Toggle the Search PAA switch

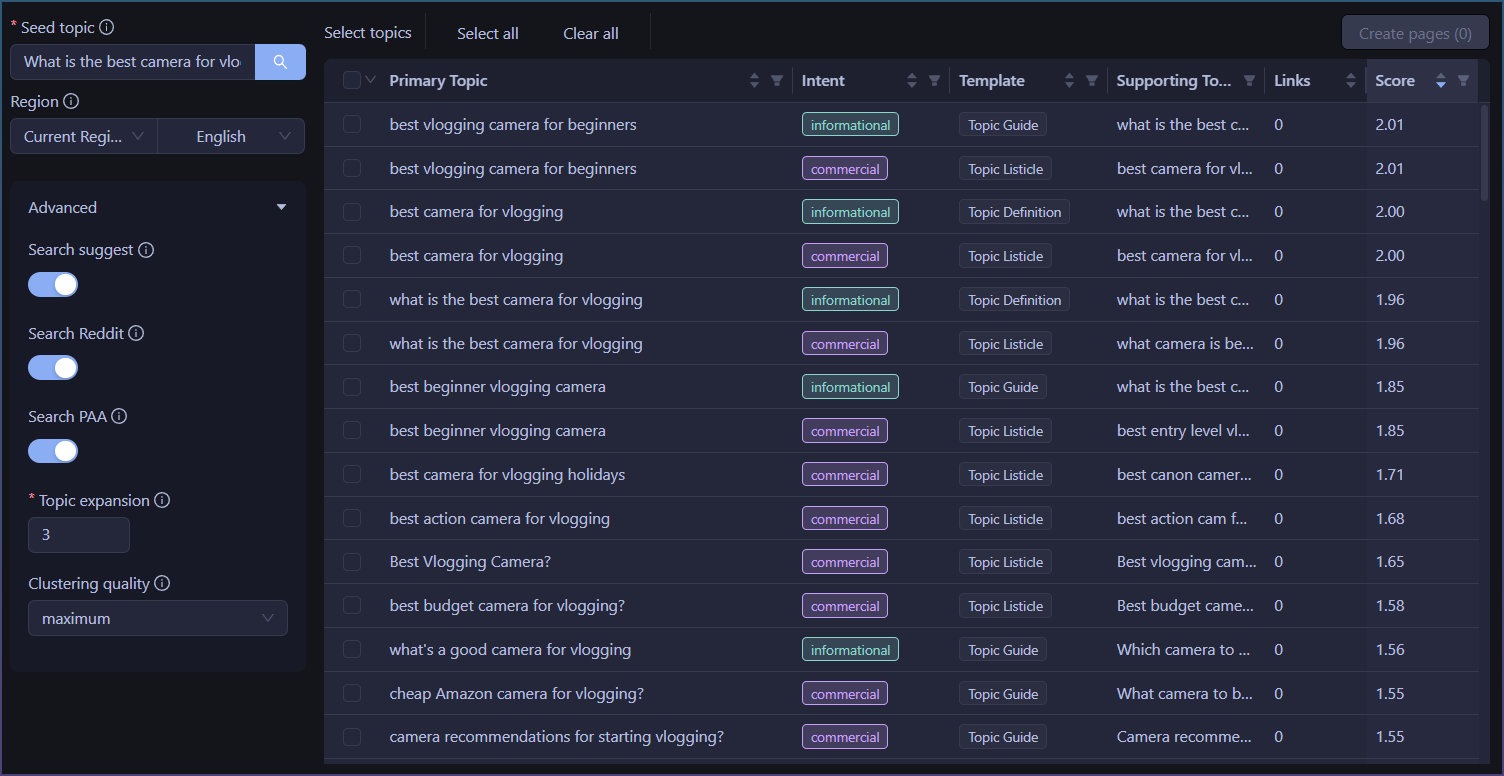click(53, 451)
